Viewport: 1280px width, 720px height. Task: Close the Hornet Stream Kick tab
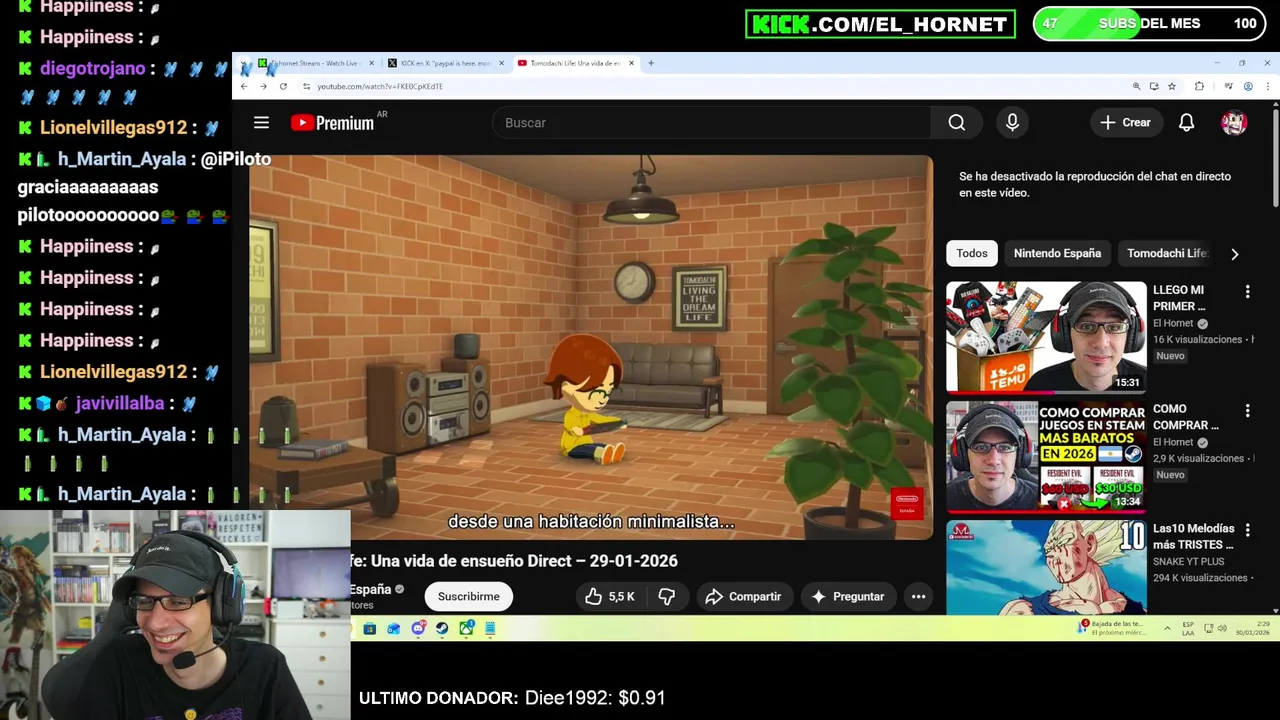371,63
